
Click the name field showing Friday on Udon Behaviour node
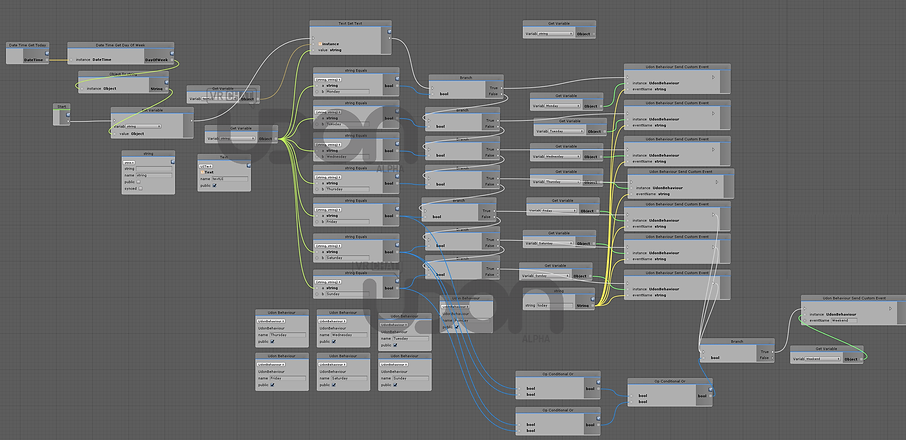pos(287,378)
